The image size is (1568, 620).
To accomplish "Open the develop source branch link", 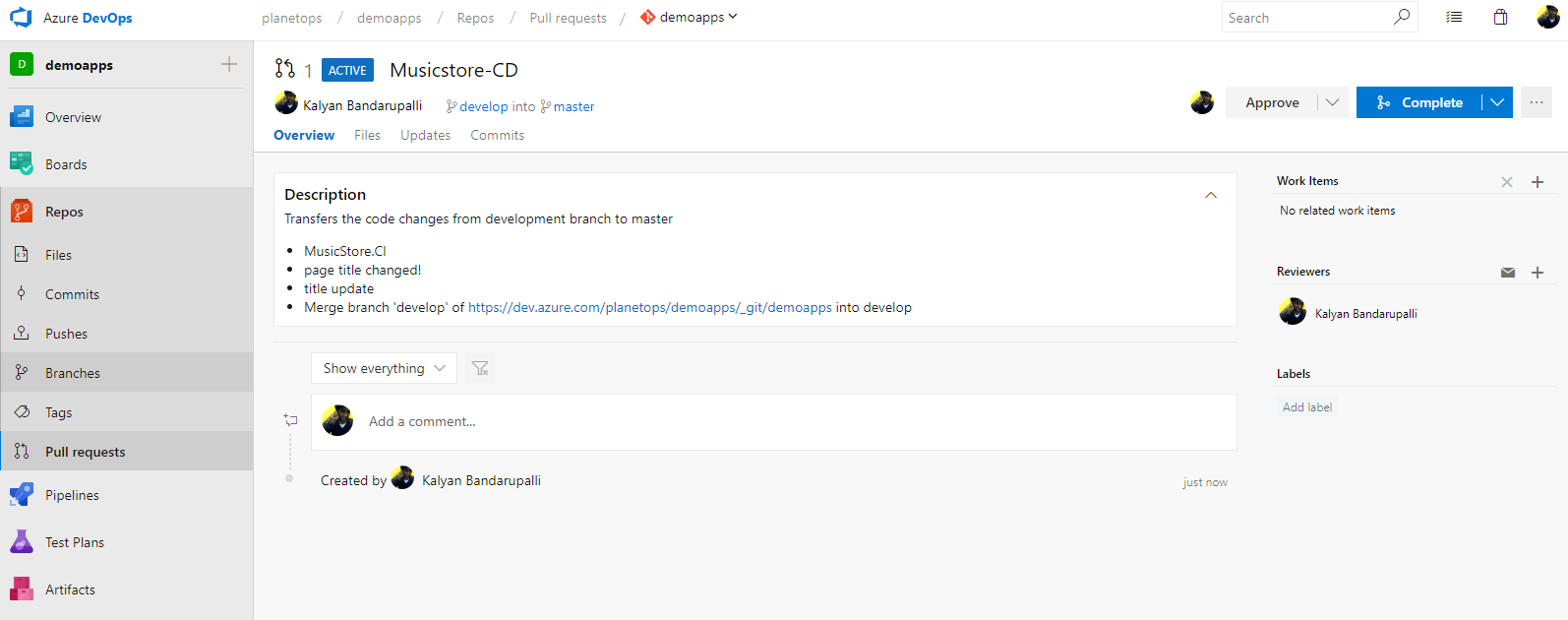I will [x=477, y=106].
